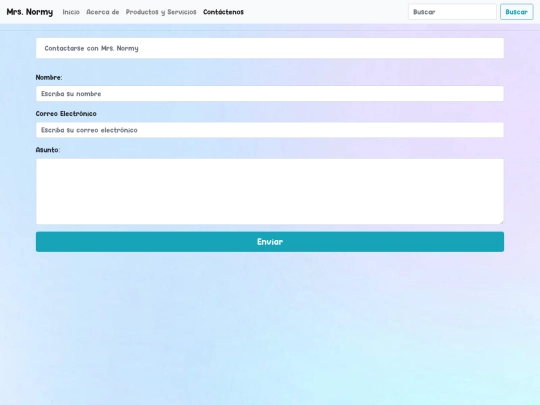Click inside the Asunto text area
540x405 pixels.
coord(270,191)
